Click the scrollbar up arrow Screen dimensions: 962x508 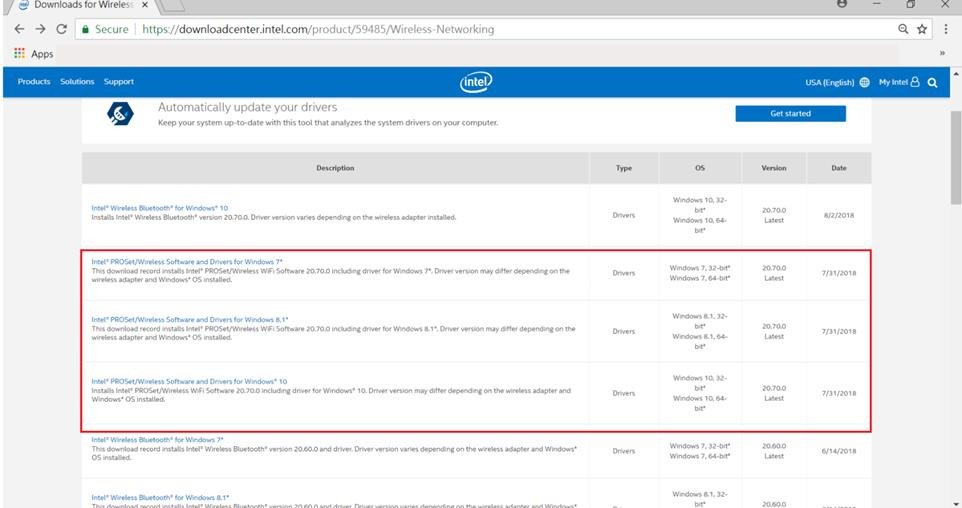(956, 74)
